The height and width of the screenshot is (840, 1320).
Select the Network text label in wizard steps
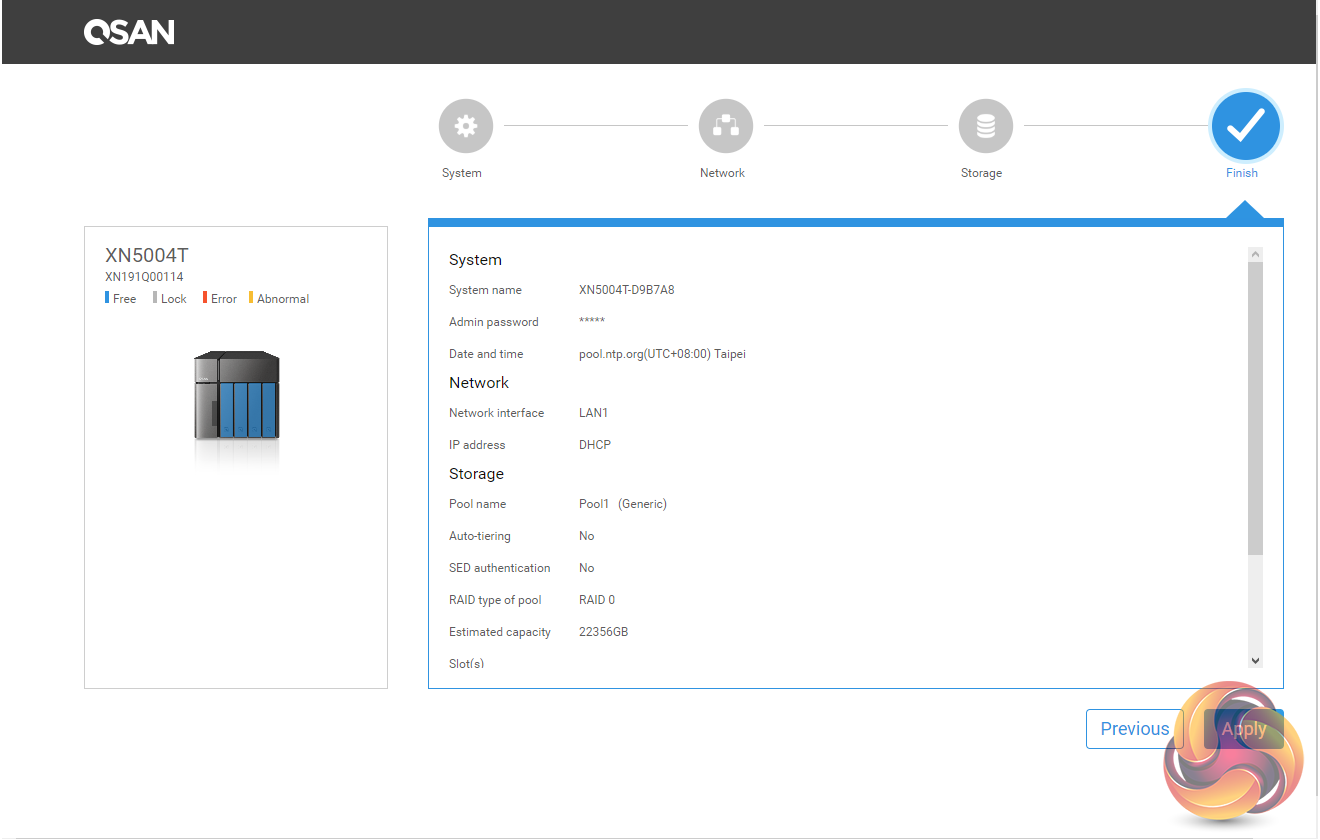click(722, 173)
